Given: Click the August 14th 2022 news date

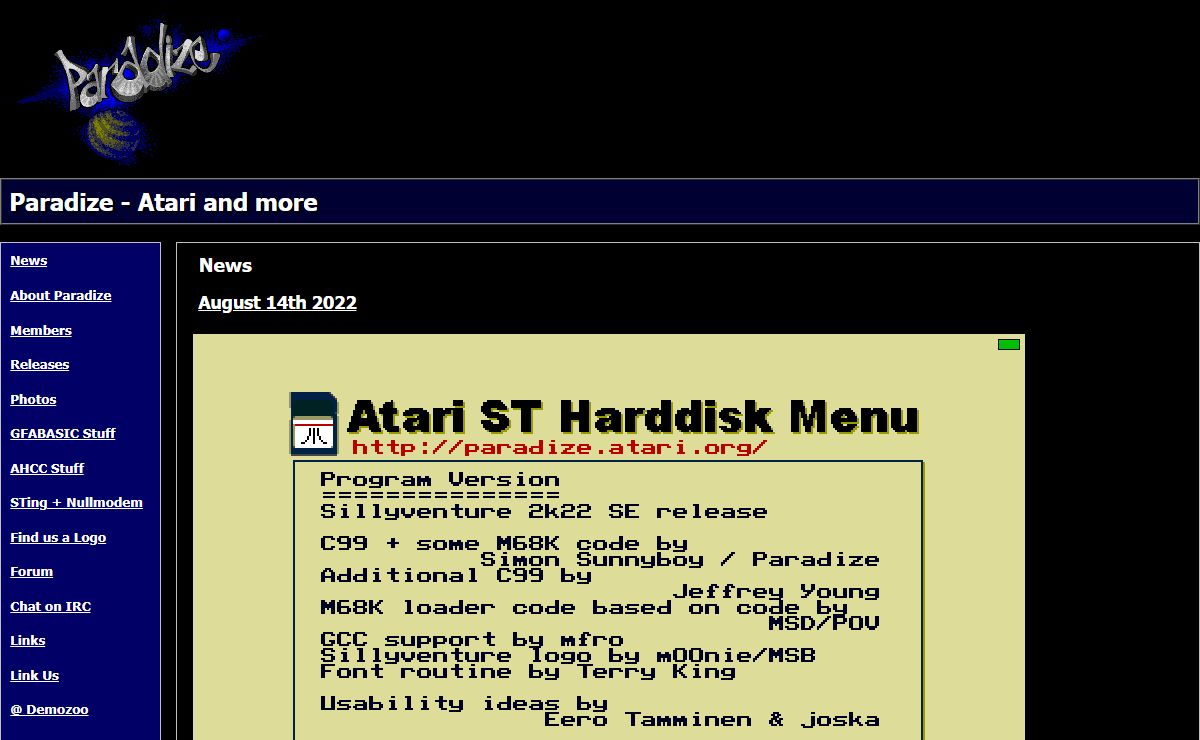Looking at the screenshot, I should pyautogui.click(x=277, y=303).
